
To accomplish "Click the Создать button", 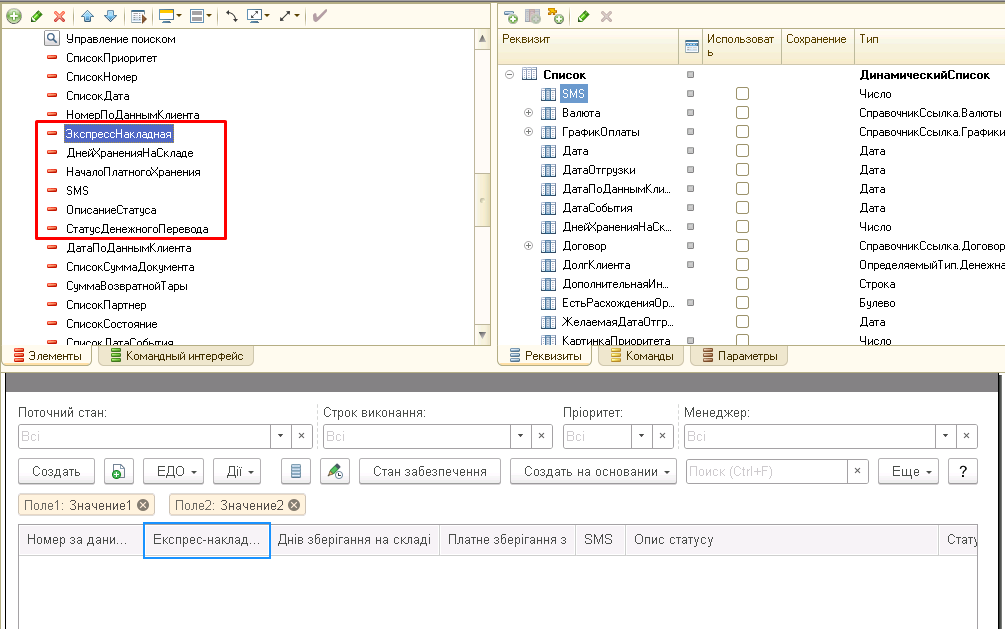I will coord(56,472).
